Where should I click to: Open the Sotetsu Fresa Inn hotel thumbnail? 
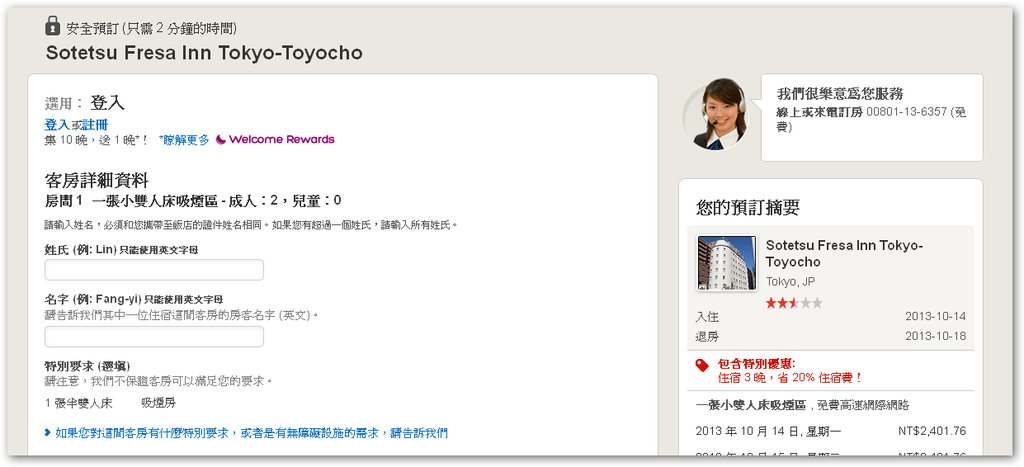coord(727,263)
